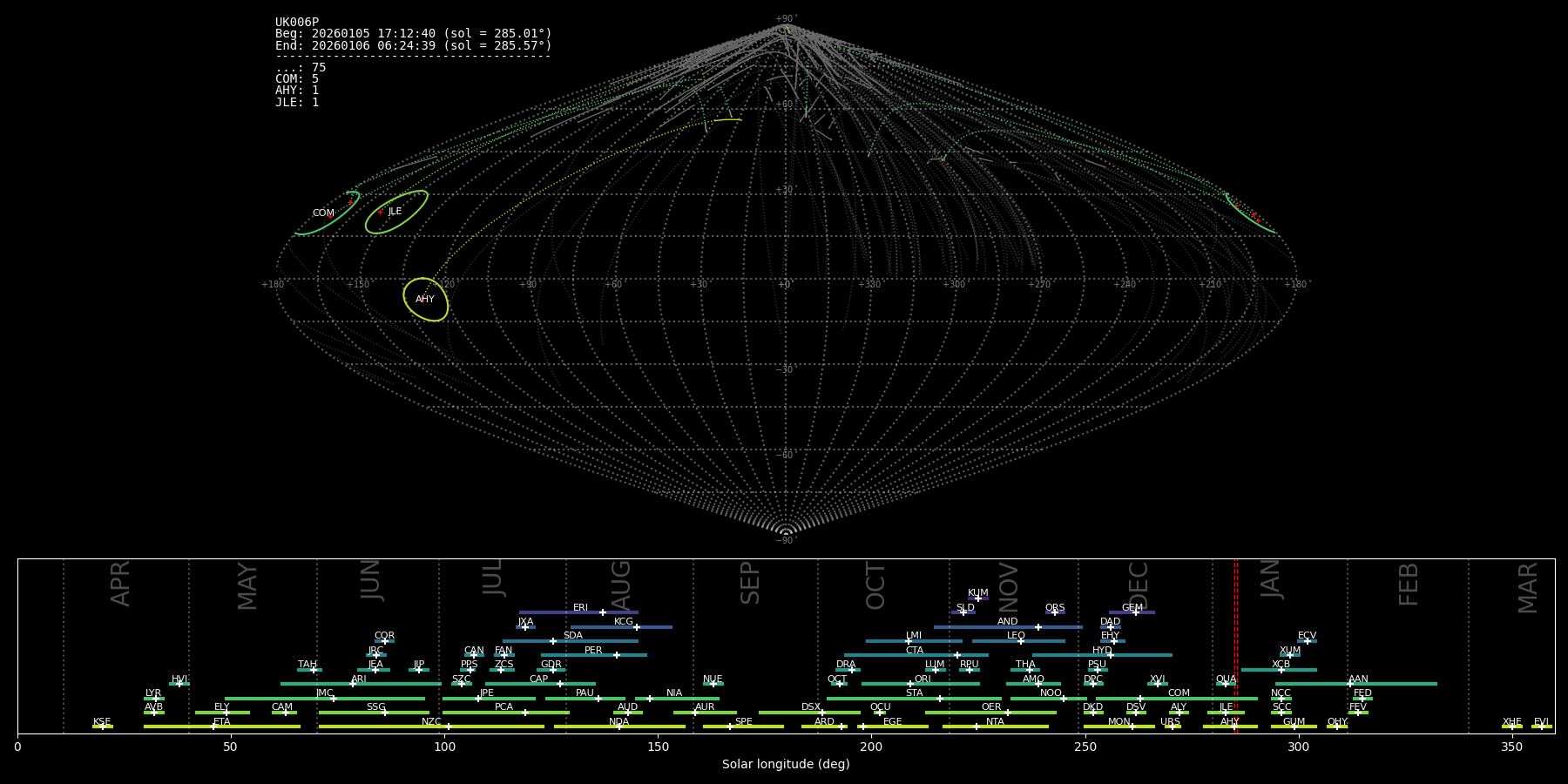Select the GEM shower label in timeline
Image resolution: width=1568 pixels, height=784 pixels.
(x=1132, y=608)
